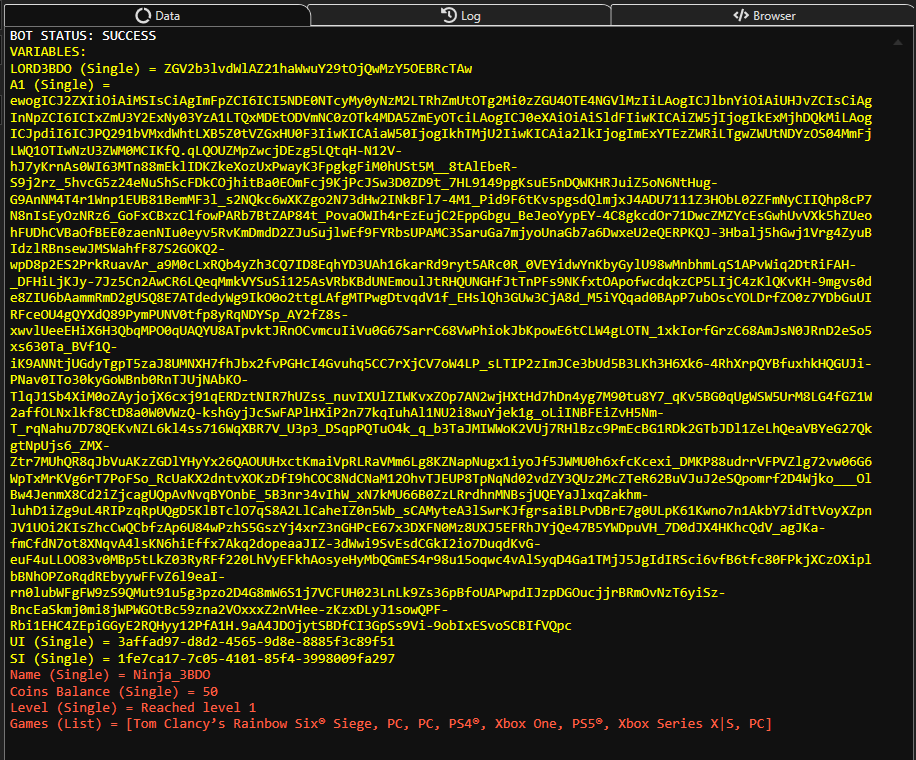Switch to the Data tab
This screenshot has height=760, width=916.
click(x=157, y=15)
